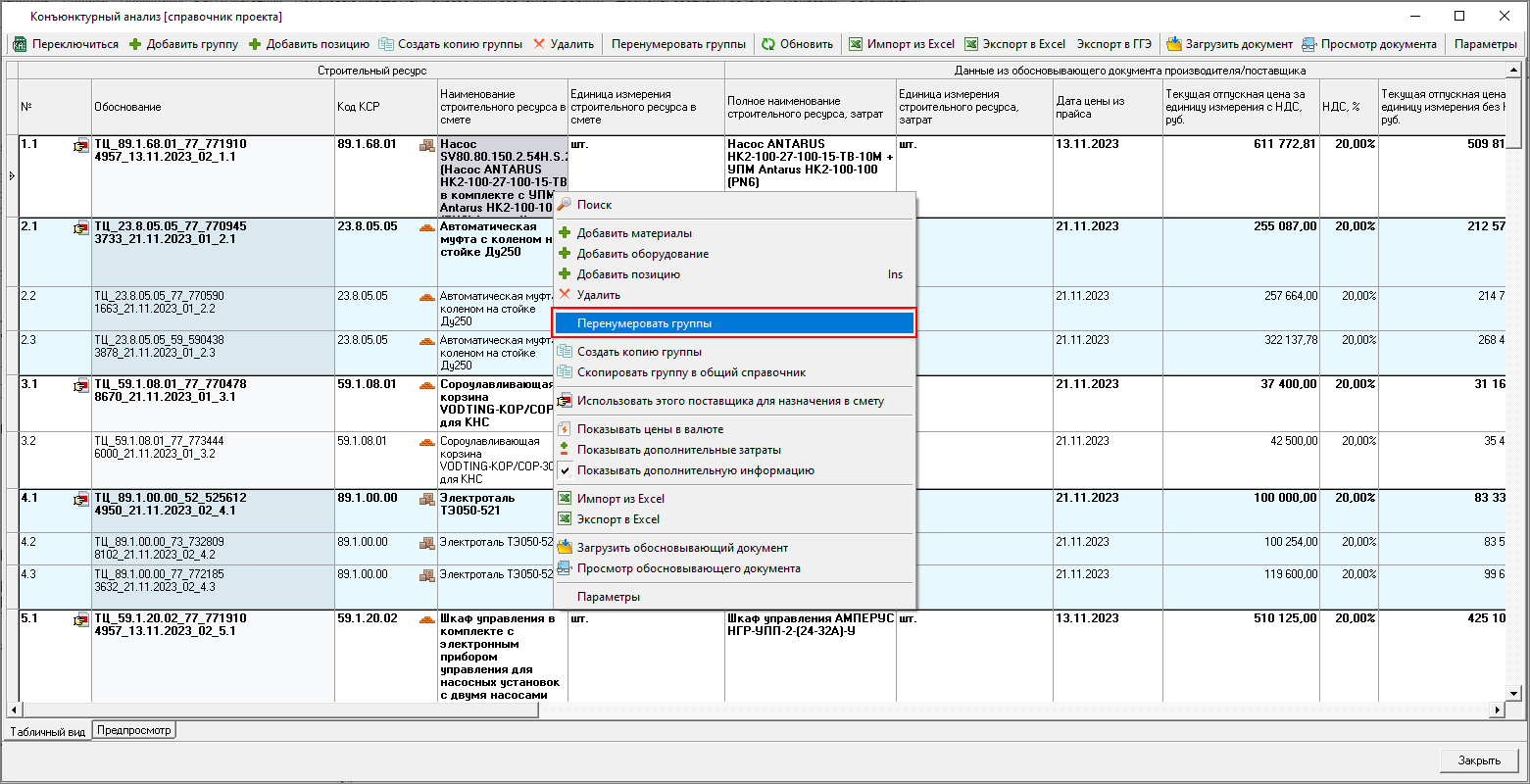Click Создать копию группы toolbar icon
1530x784 pixels.
[x=386, y=44]
